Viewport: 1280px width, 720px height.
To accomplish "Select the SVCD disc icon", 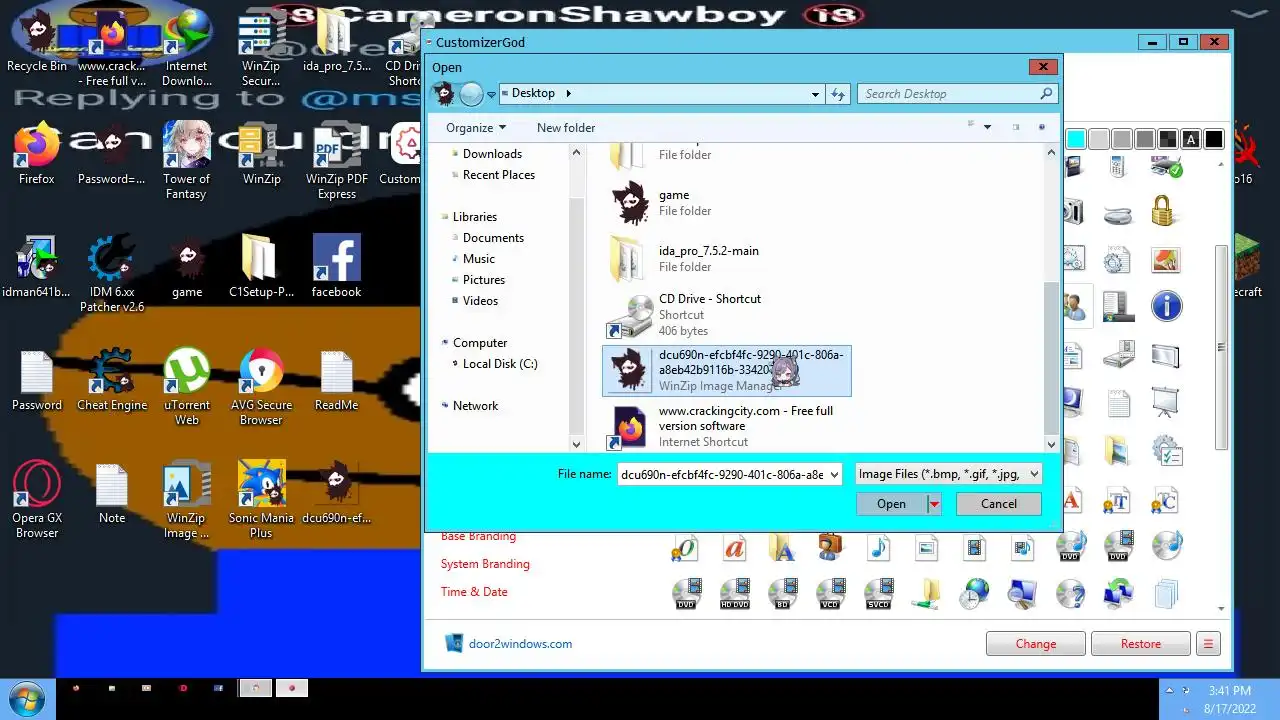I will 879,594.
